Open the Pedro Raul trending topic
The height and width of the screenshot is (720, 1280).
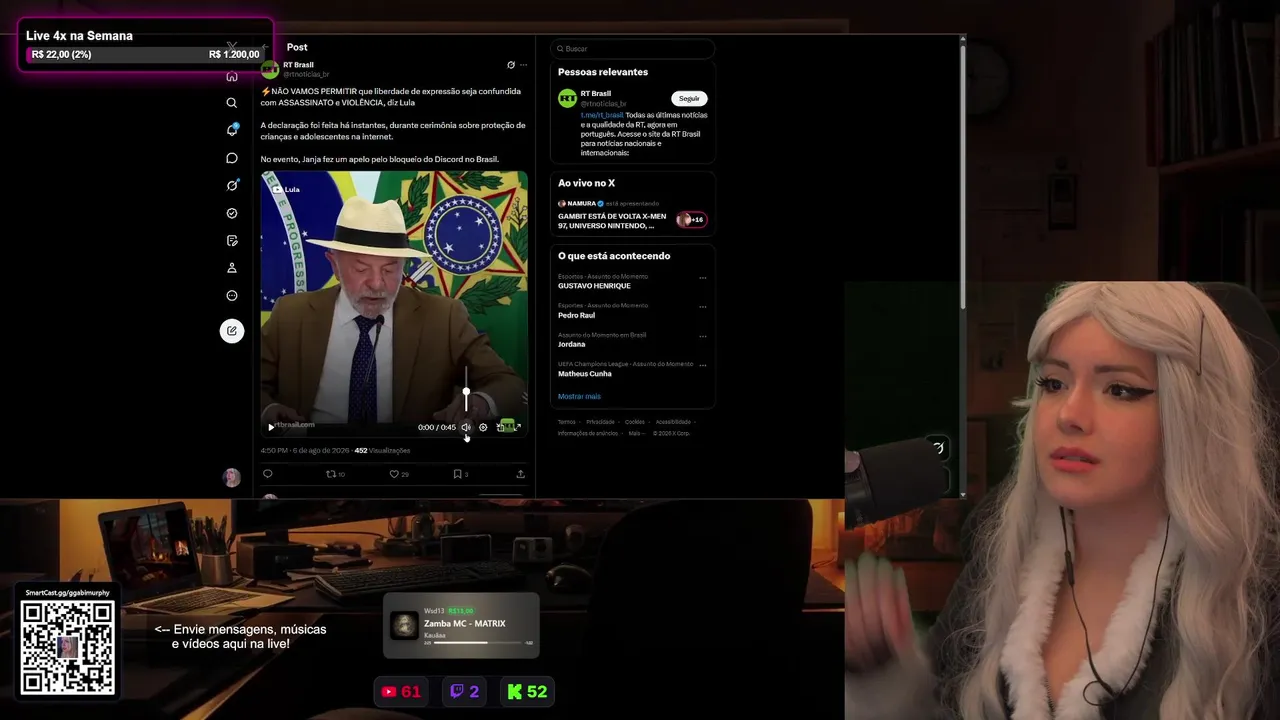[576, 315]
